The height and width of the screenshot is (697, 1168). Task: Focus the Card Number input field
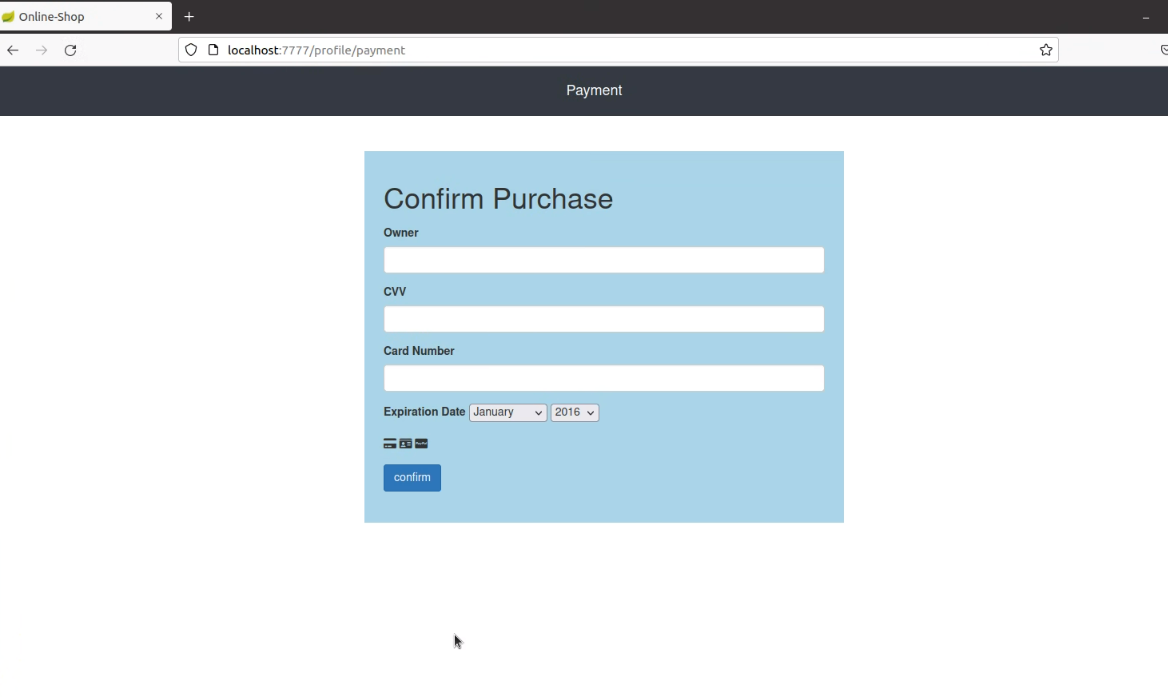coord(604,378)
